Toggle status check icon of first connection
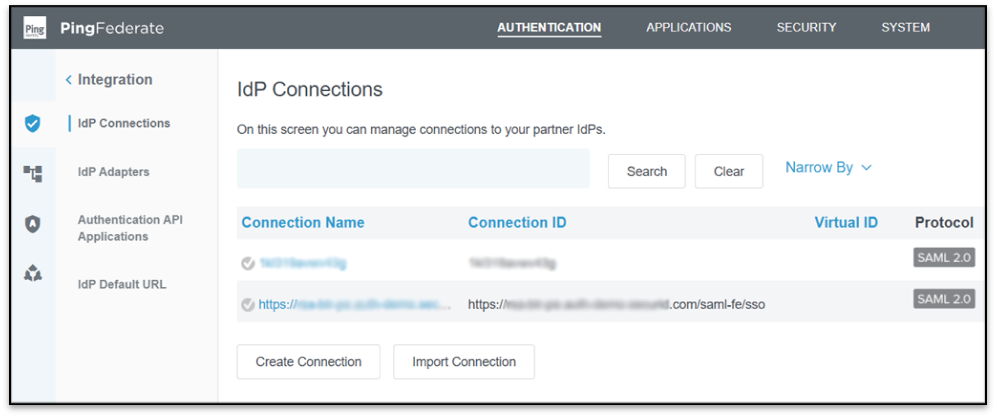997x416 pixels. pos(247,263)
